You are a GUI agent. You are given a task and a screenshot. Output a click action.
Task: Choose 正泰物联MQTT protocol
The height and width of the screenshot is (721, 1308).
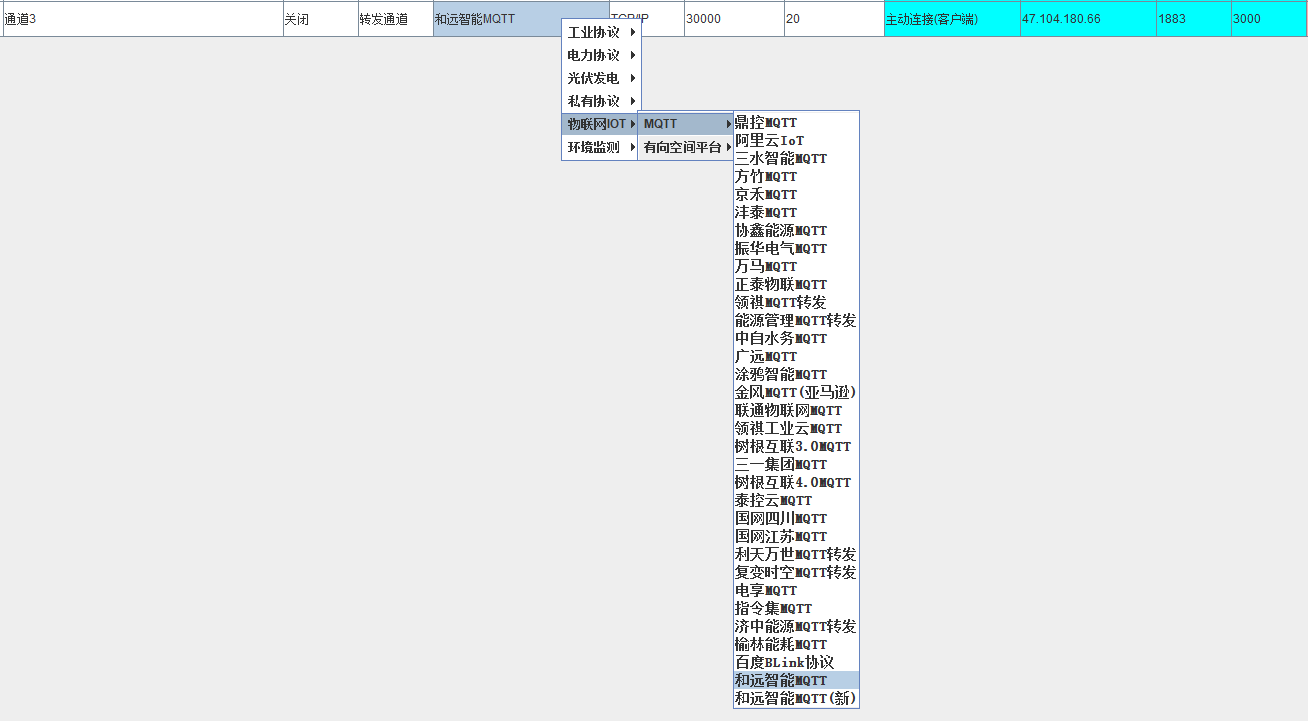coord(796,284)
